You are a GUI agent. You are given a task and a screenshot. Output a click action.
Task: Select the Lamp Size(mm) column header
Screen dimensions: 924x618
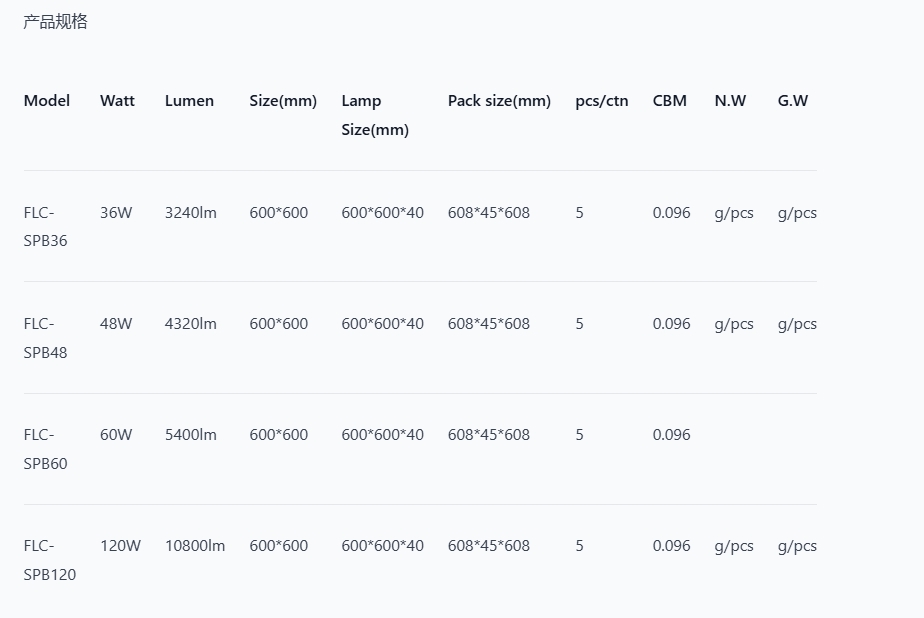coord(375,115)
